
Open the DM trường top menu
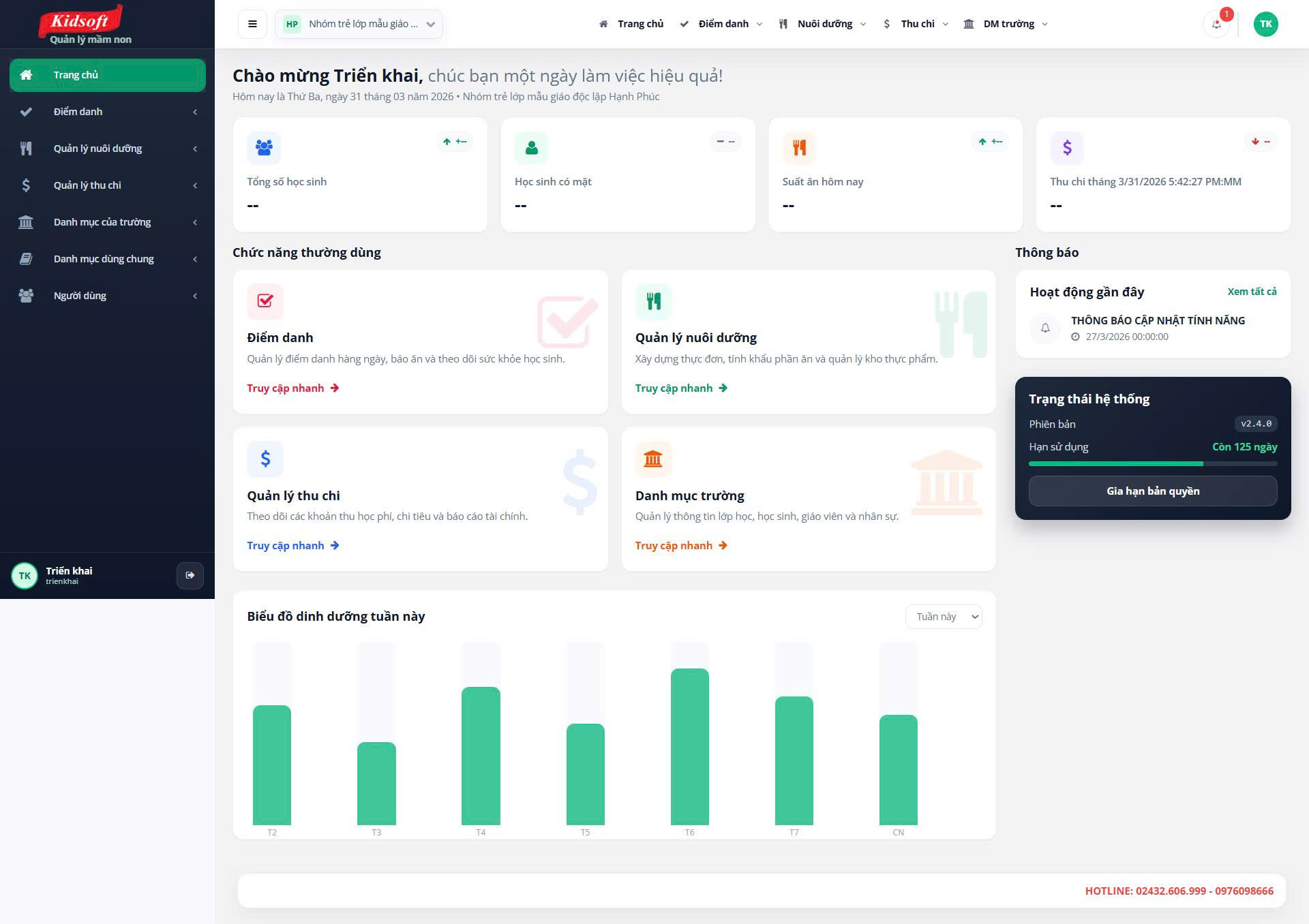(x=1008, y=24)
